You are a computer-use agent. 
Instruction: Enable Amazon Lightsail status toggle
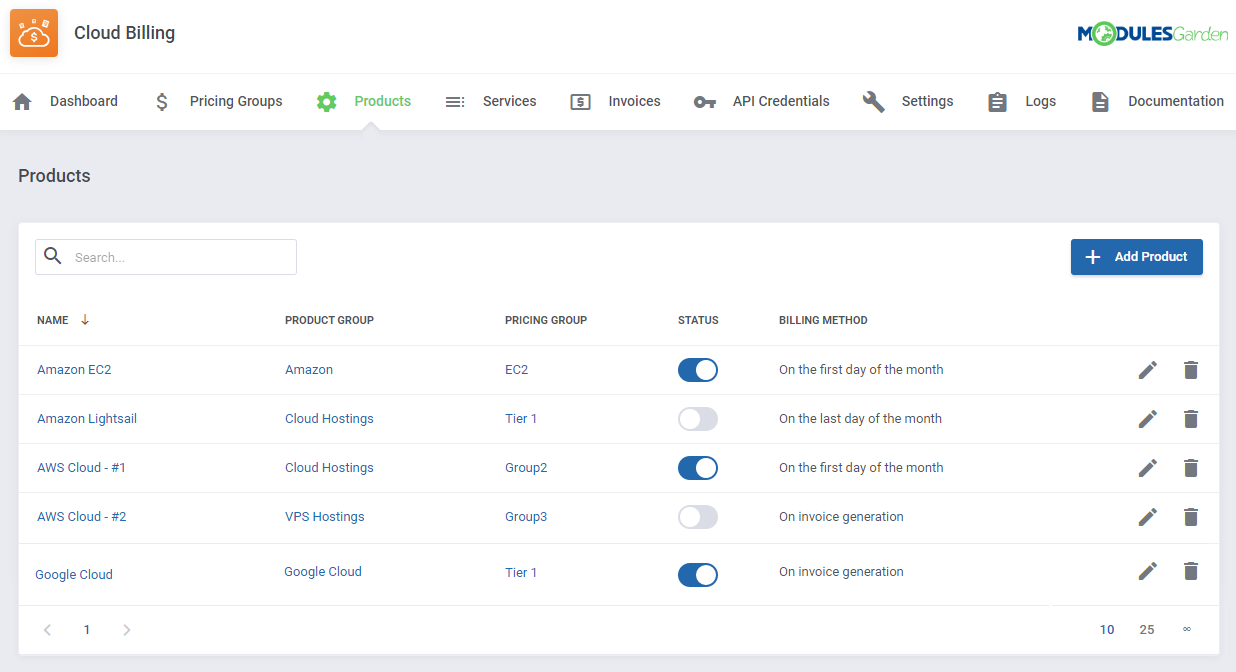[x=698, y=419]
